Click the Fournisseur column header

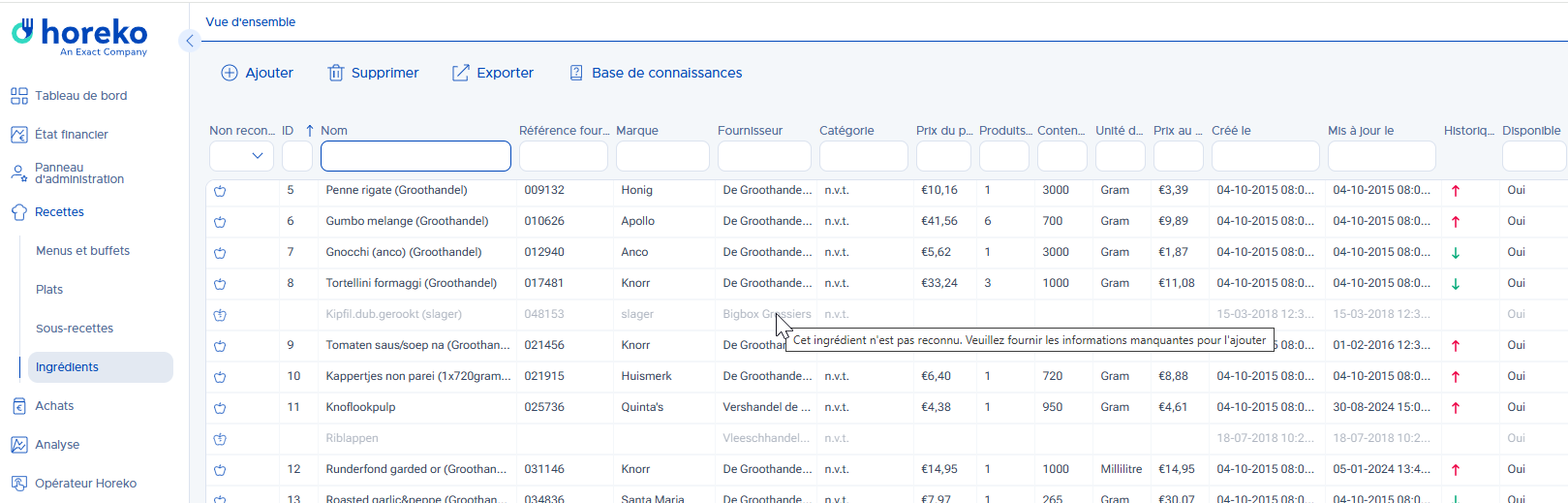tap(750, 131)
